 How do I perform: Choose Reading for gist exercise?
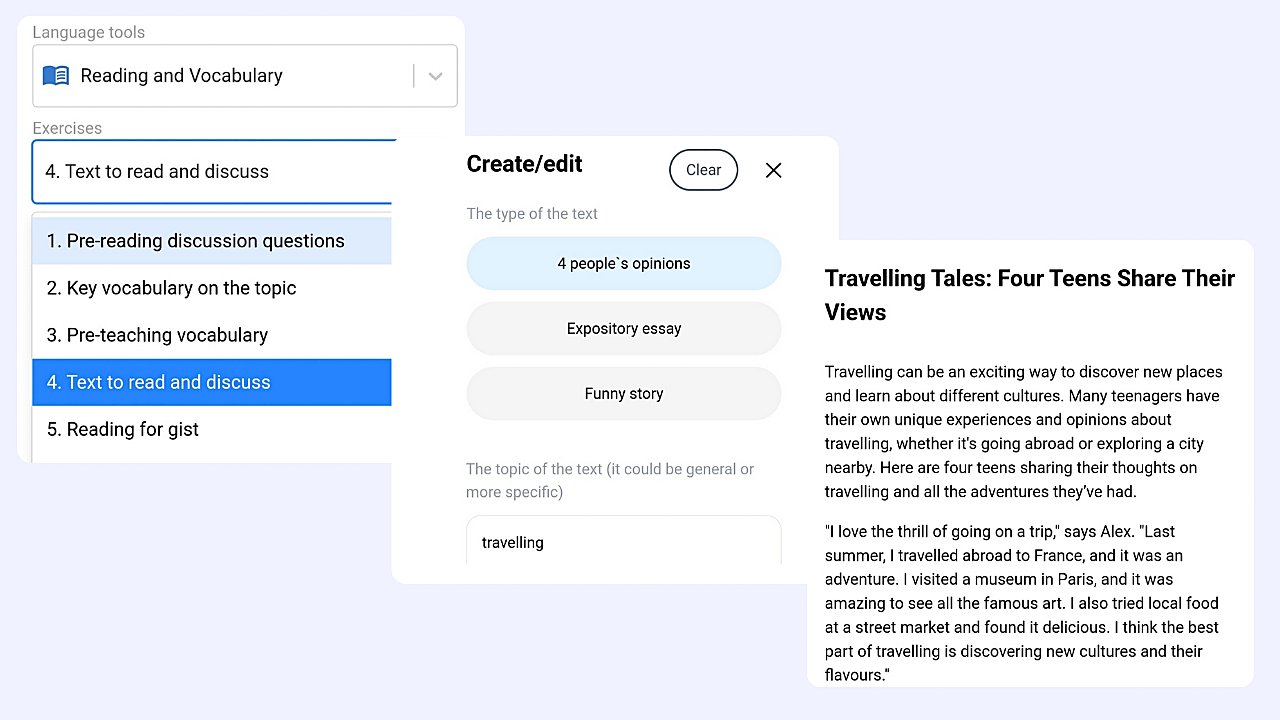click(212, 429)
